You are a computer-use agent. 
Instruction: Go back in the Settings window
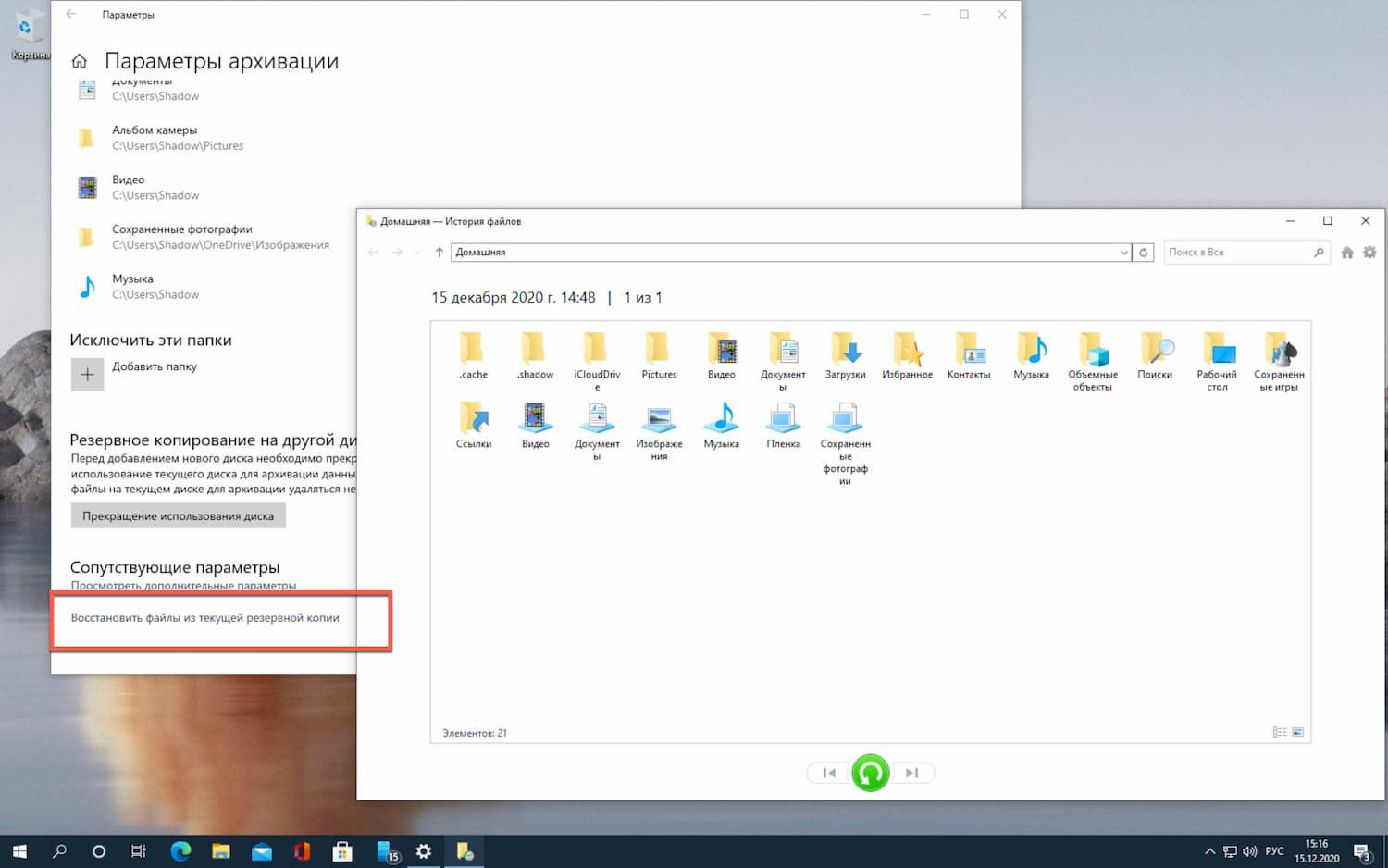71,14
